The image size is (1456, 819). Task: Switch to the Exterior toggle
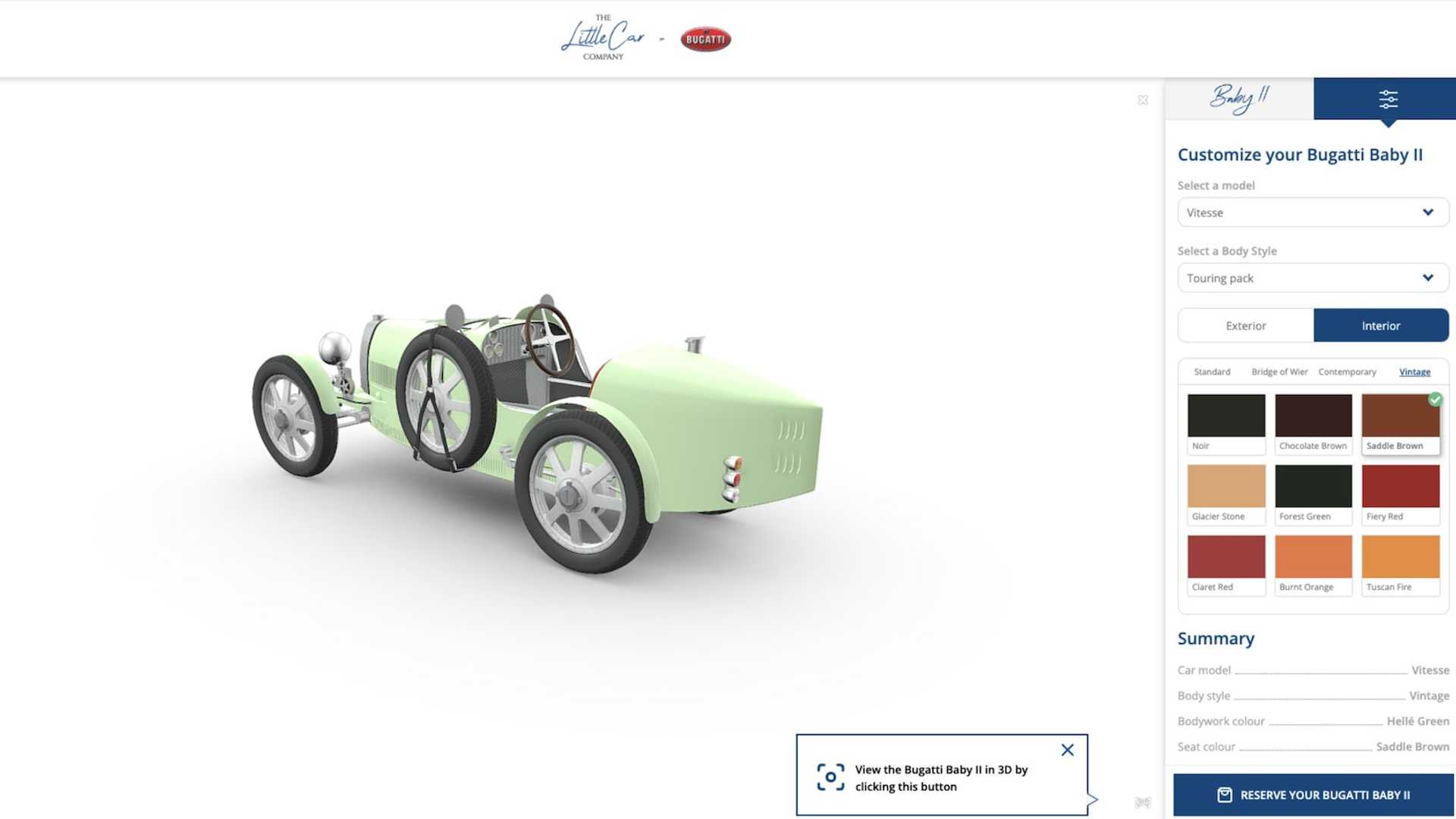point(1245,325)
